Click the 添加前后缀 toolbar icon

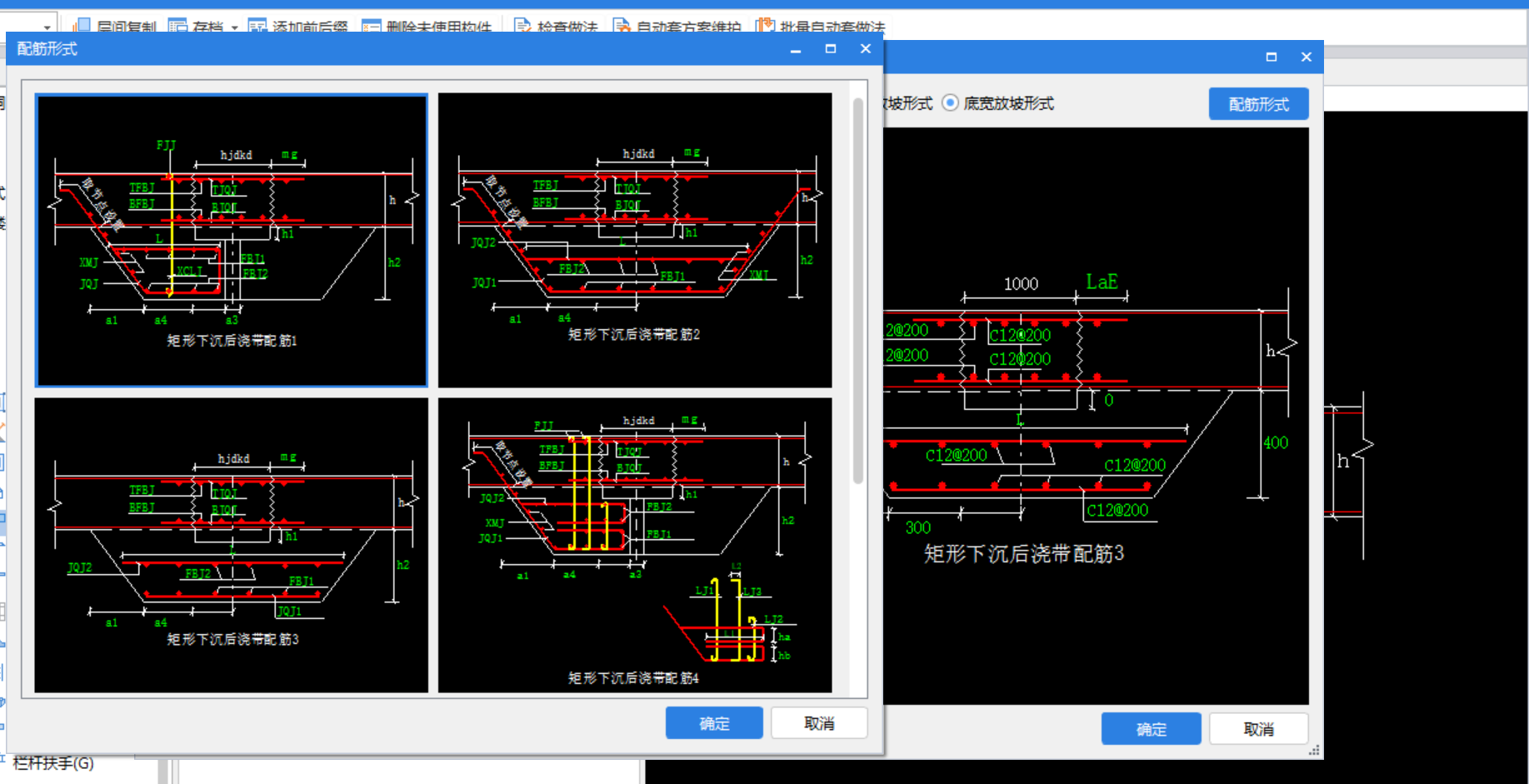(257, 26)
